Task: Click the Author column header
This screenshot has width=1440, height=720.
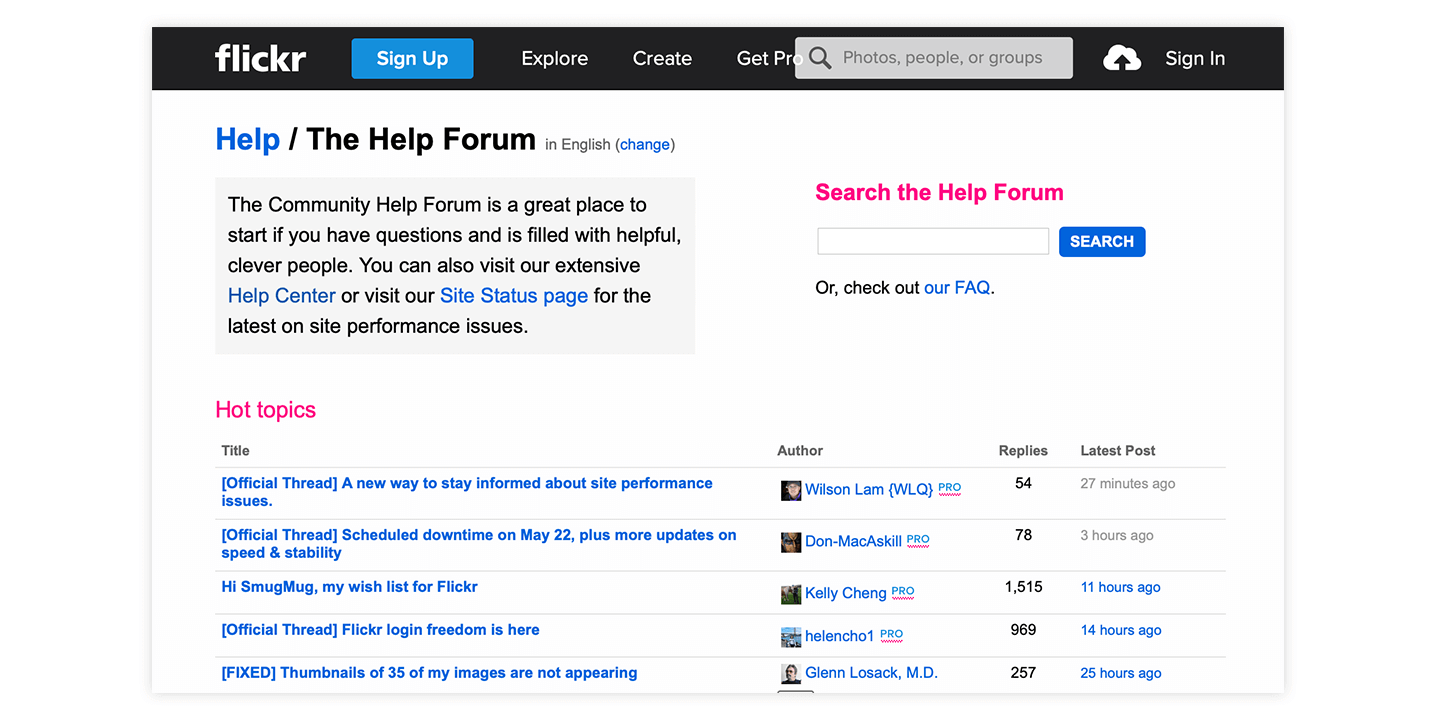Action: [x=800, y=451]
